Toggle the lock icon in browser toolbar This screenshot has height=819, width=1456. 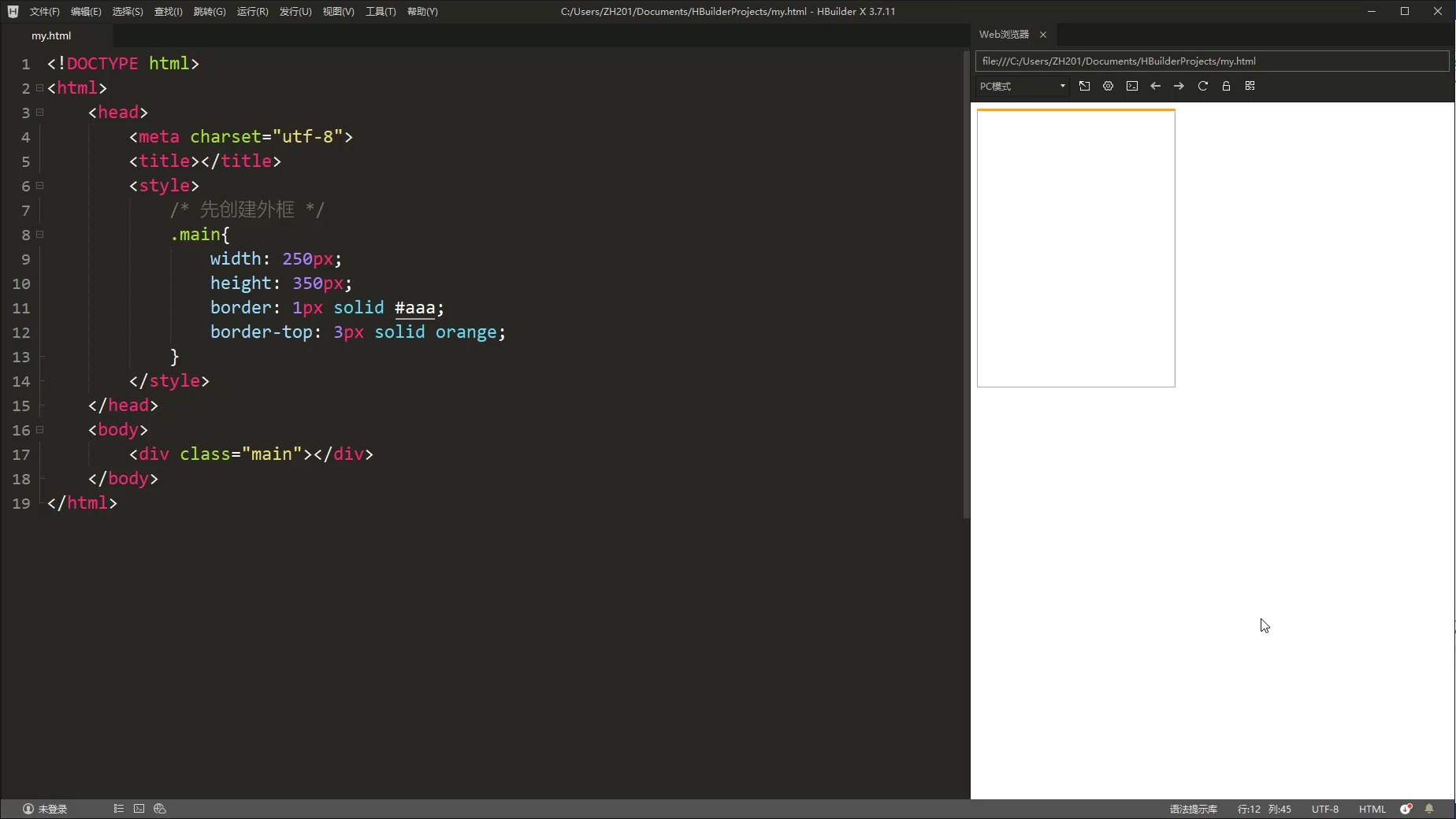click(x=1226, y=86)
